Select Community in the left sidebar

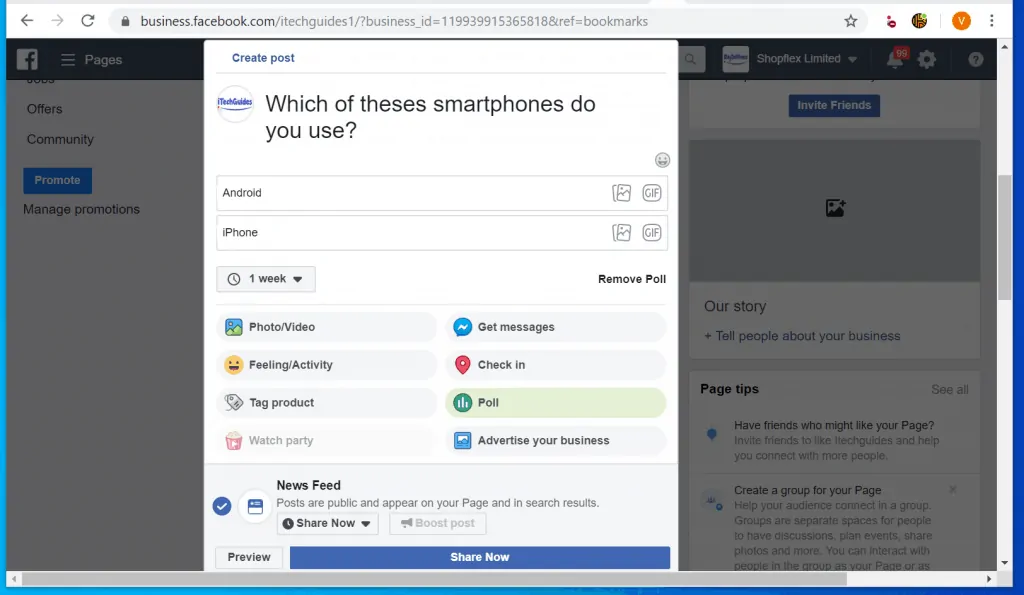tap(59, 139)
